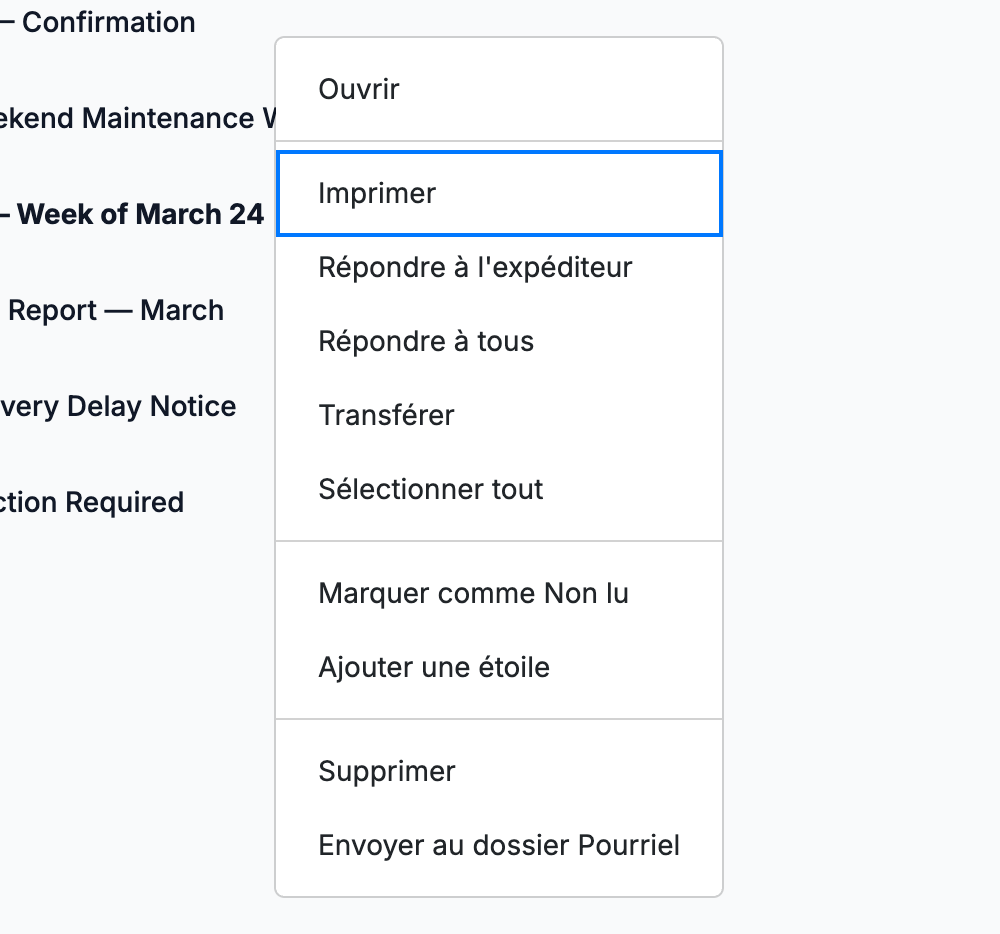1000x934 pixels.
Task: Delete the email using Supprimer
Action: (x=499, y=771)
